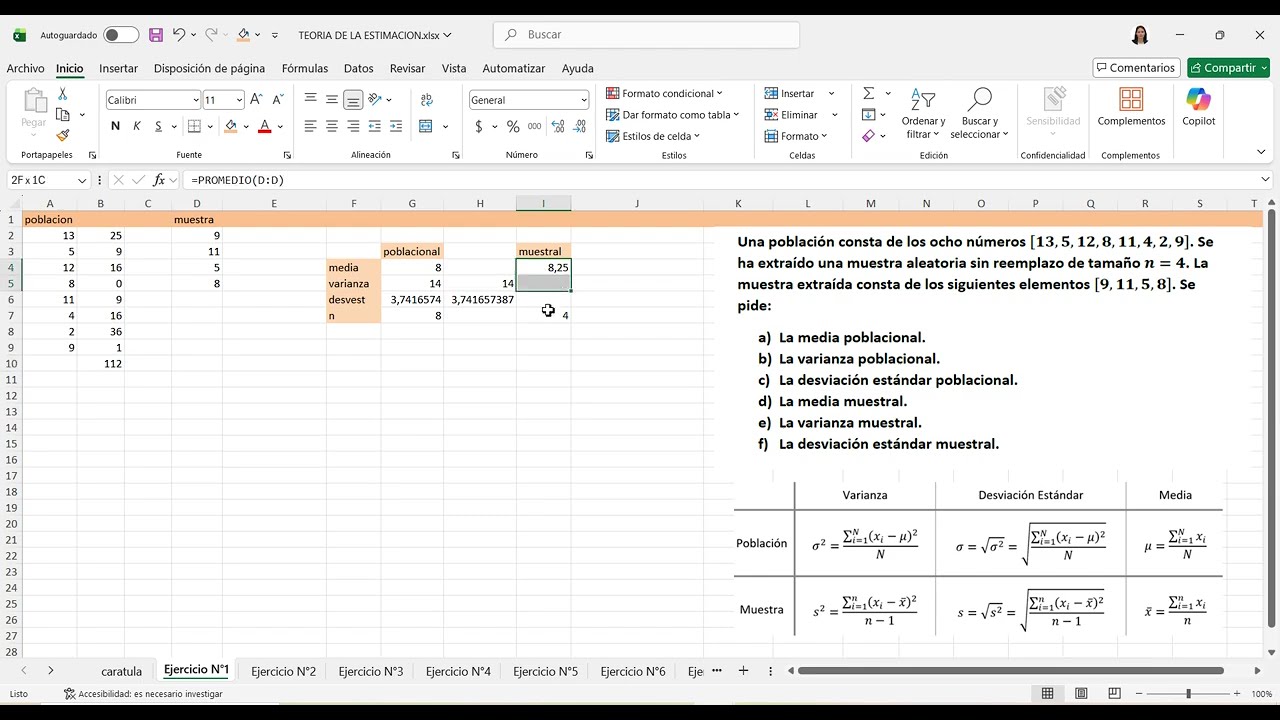Toggle align left horizontal alignment
The image size is (1280, 720).
[311, 126]
